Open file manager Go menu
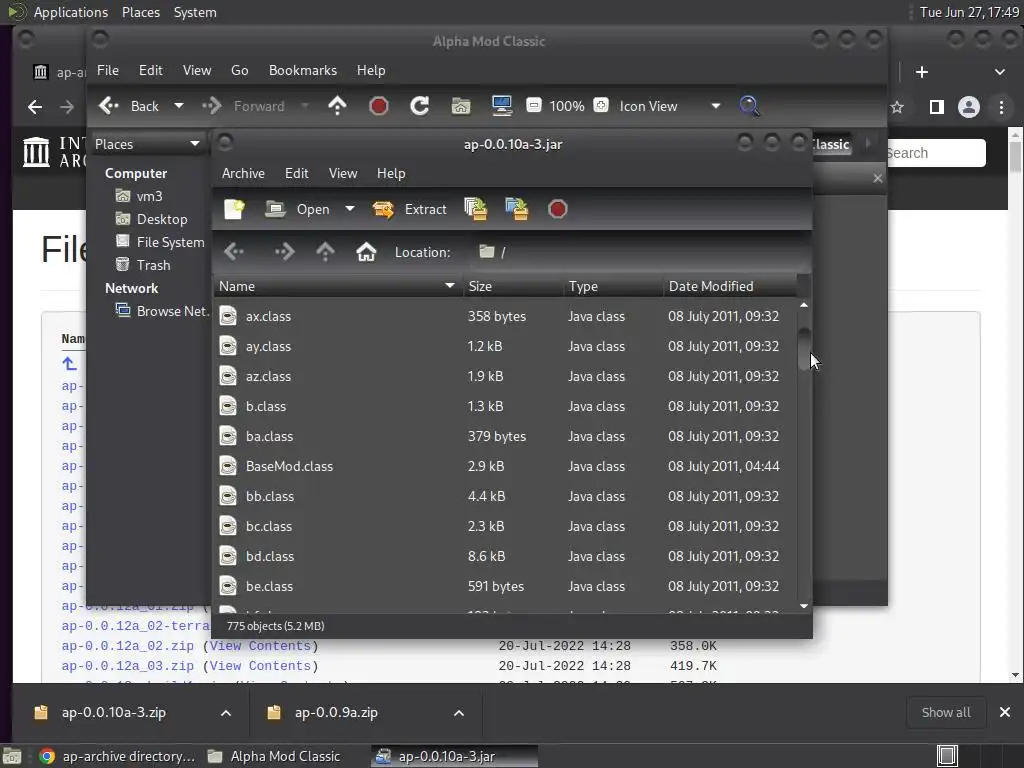The image size is (1024, 768). [240, 70]
